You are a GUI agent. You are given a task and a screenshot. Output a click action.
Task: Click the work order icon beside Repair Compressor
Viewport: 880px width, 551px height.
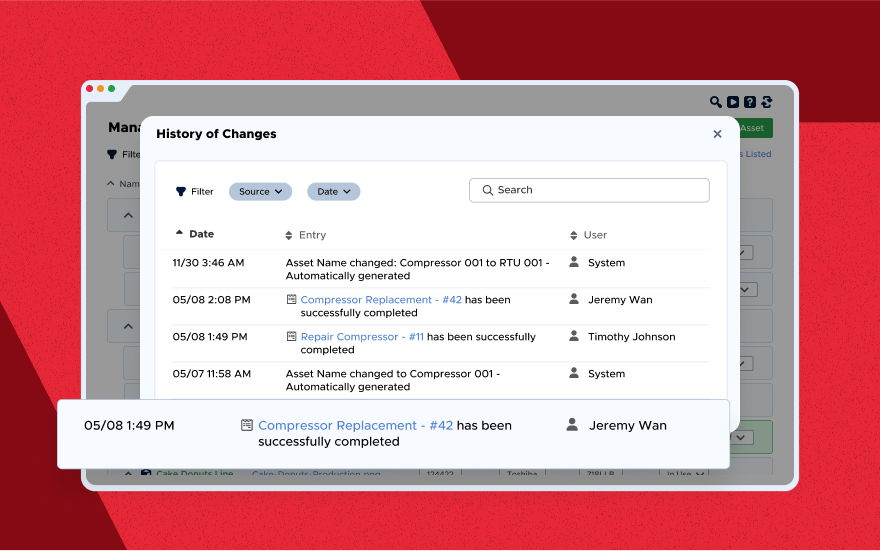[x=292, y=337]
